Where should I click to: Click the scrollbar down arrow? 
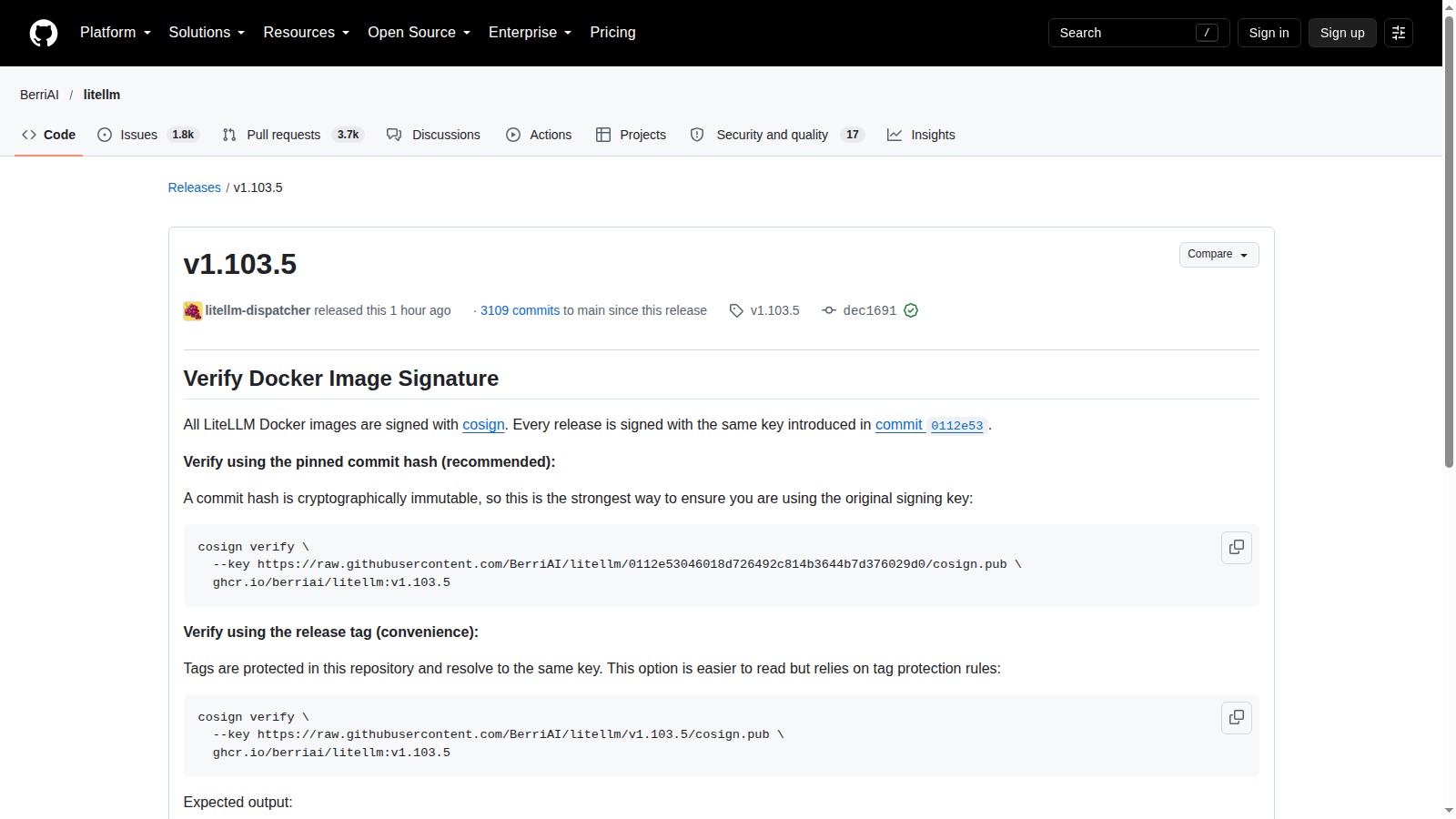(1449, 810)
